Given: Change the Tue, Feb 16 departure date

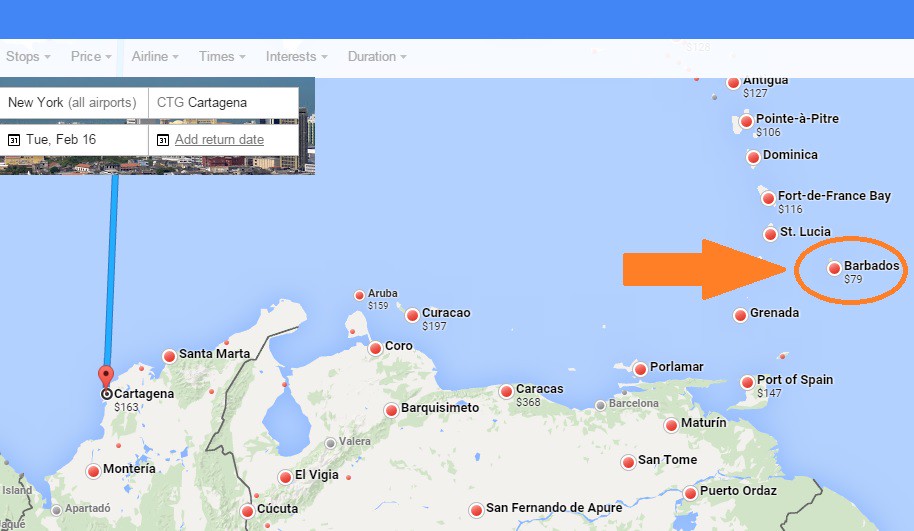Looking at the screenshot, I should (74, 140).
